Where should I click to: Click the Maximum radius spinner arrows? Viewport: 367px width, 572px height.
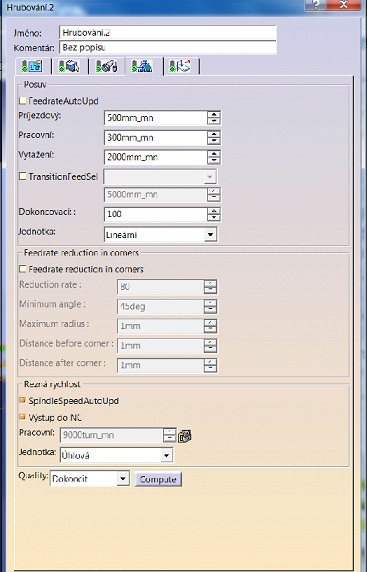coord(210,326)
